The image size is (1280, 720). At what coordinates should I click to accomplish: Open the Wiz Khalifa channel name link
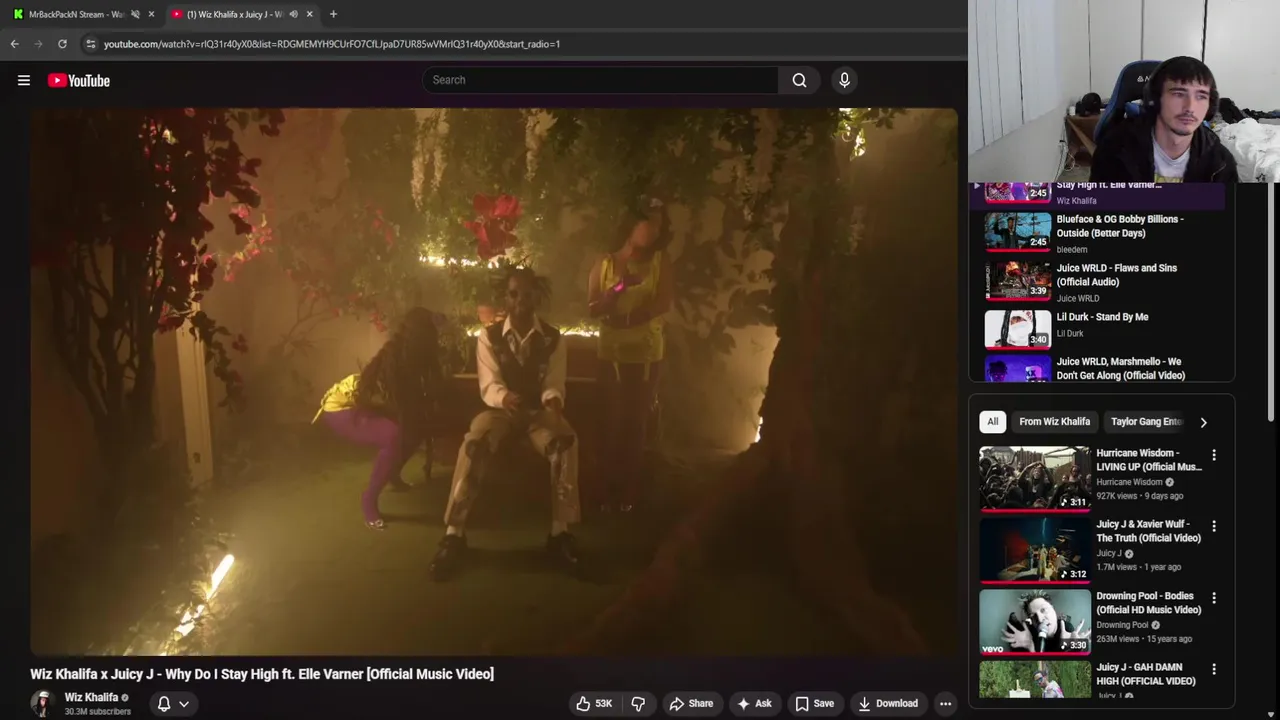91,697
